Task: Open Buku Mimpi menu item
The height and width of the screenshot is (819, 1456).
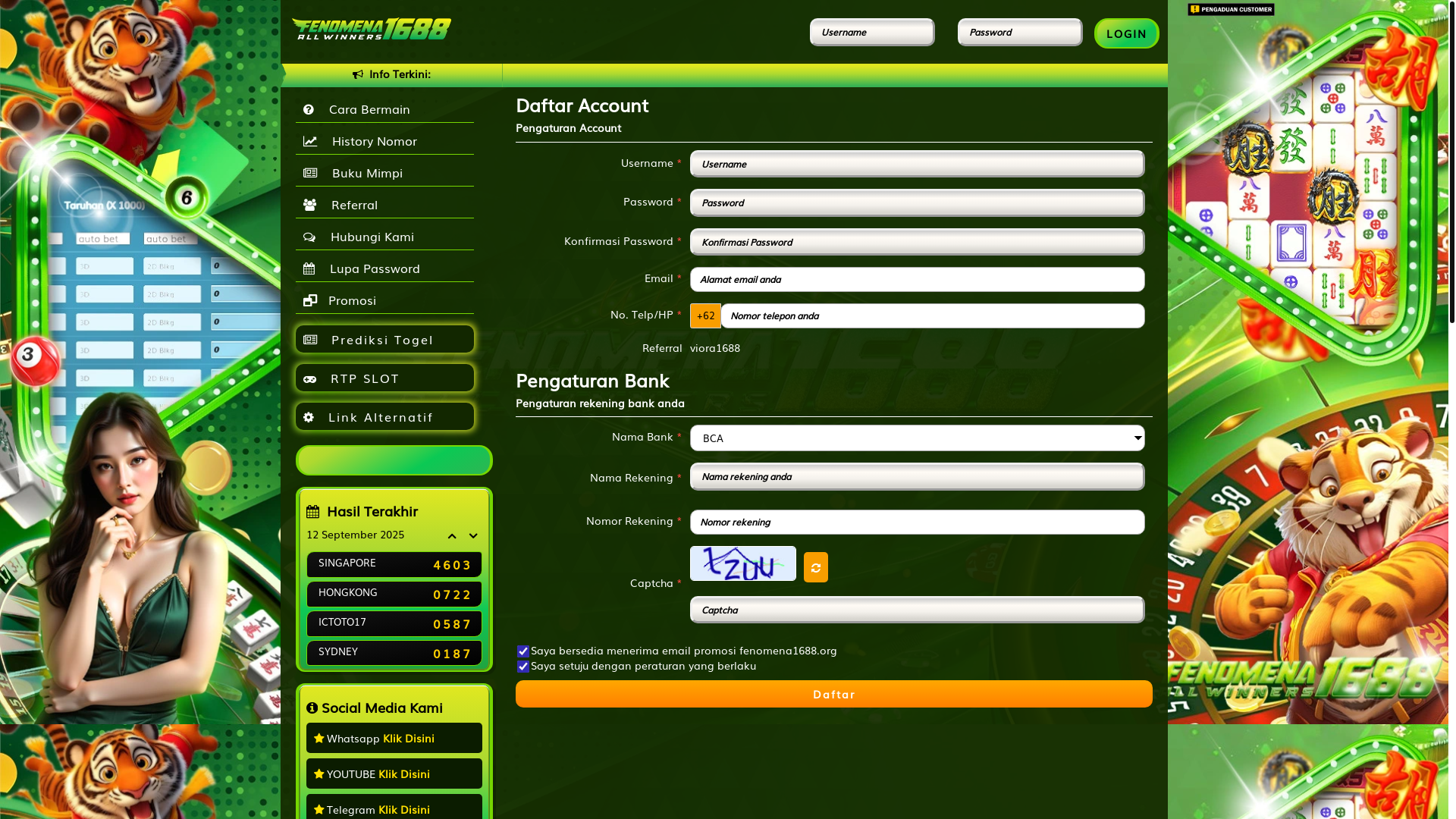Action: [384, 173]
